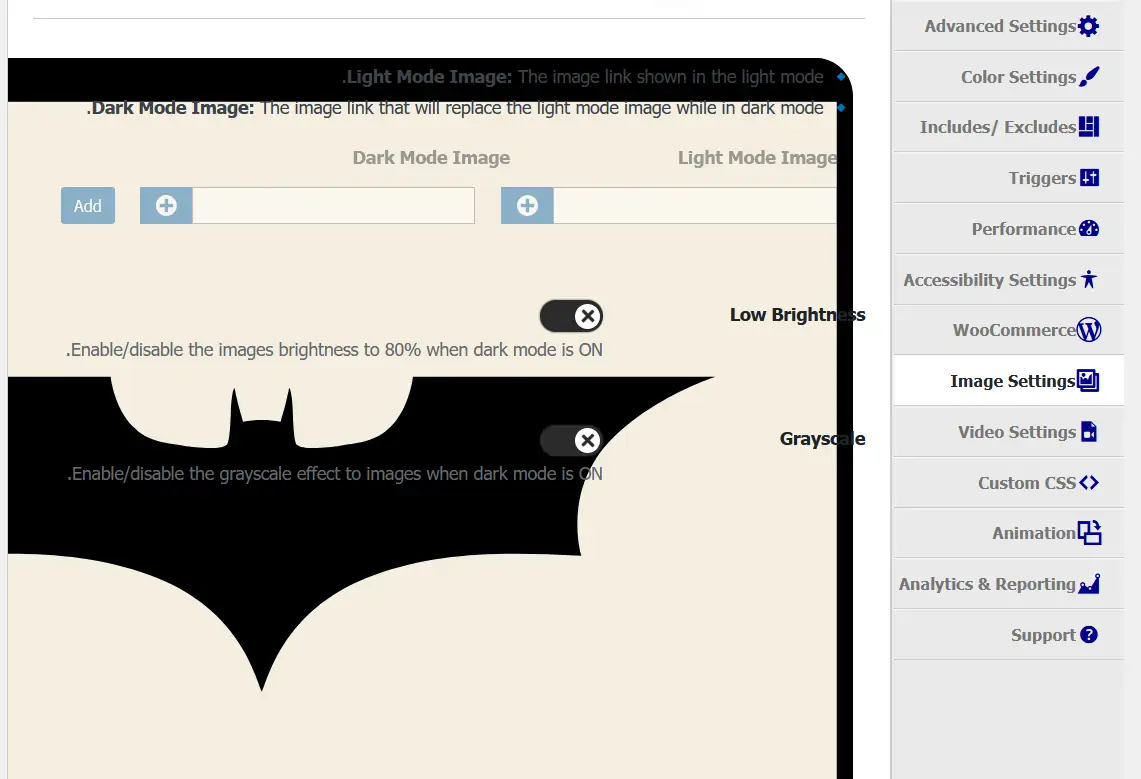Click the plus icon for Dark Mode Image
Image resolution: width=1141 pixels, height=779 pixels.
[166, 205]
